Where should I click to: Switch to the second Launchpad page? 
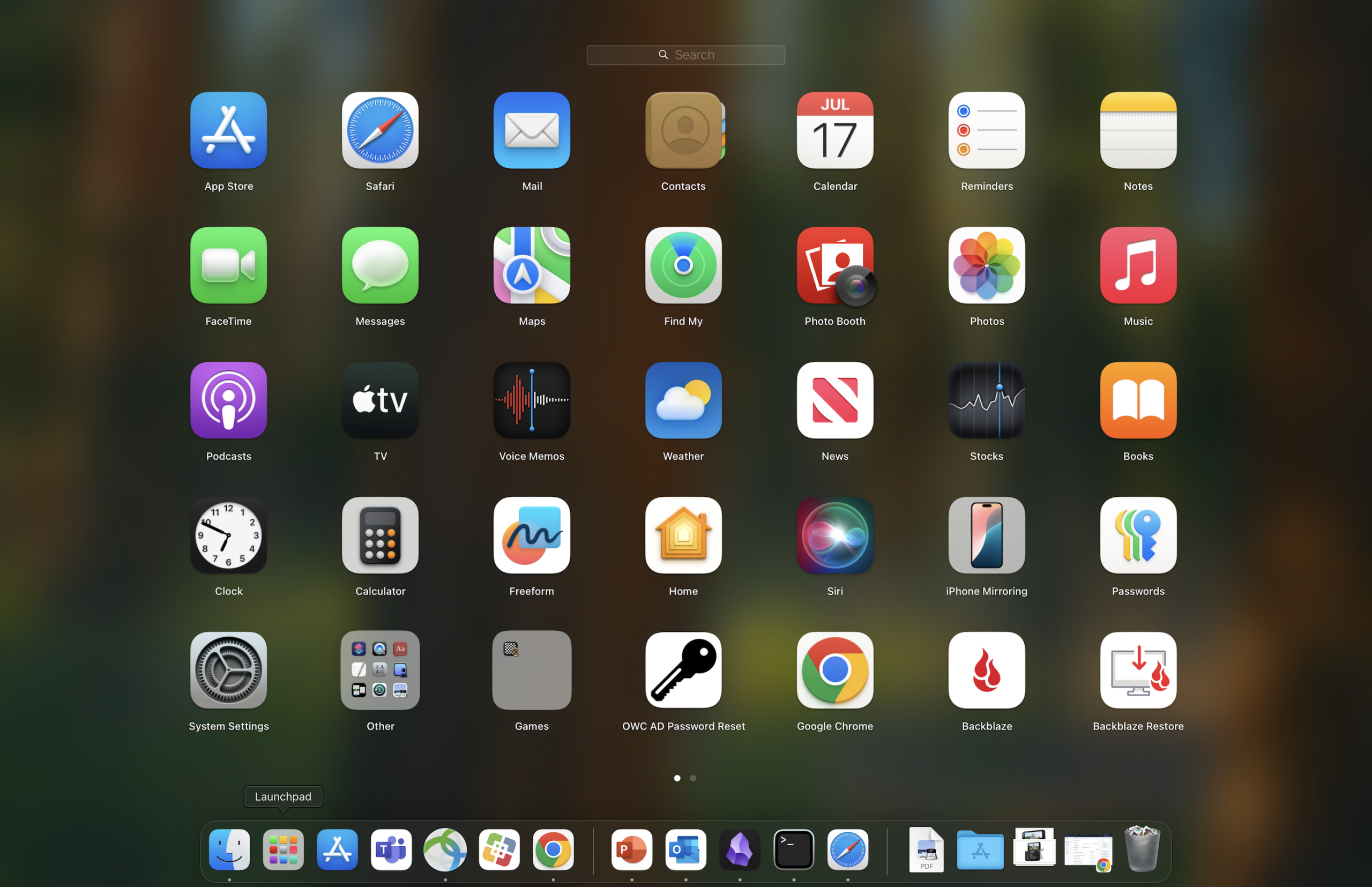(693, 778)
